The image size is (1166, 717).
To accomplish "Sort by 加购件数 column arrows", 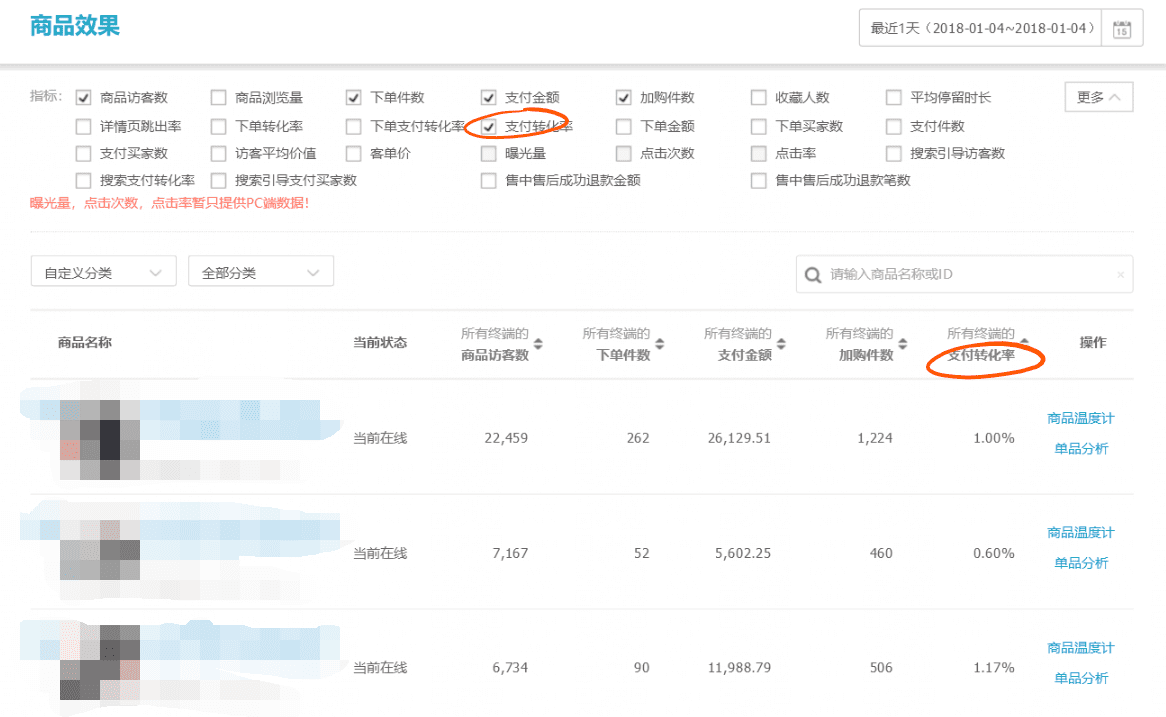I will [x=903, y=344].
